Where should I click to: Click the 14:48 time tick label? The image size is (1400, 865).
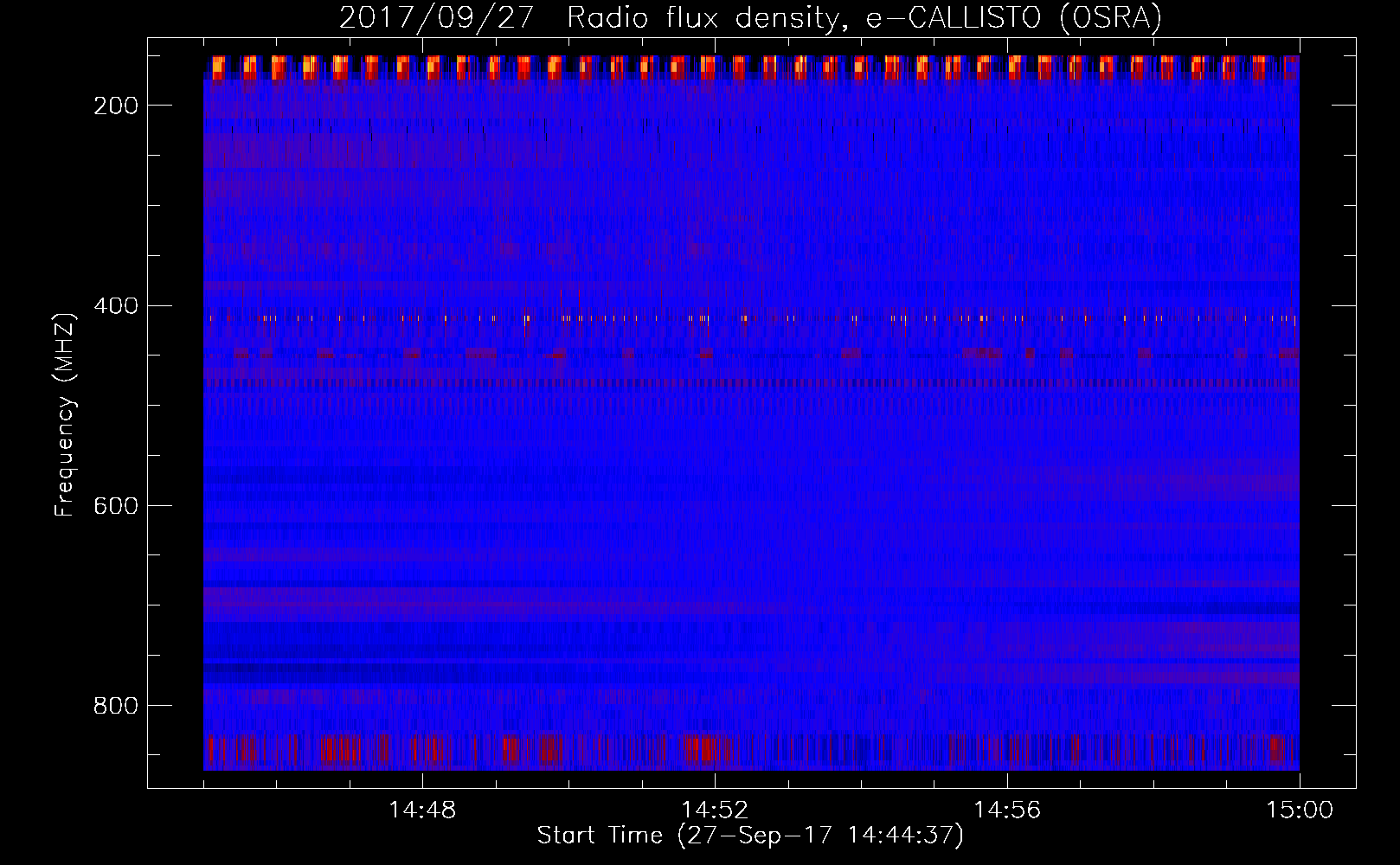tap(422, 811)
